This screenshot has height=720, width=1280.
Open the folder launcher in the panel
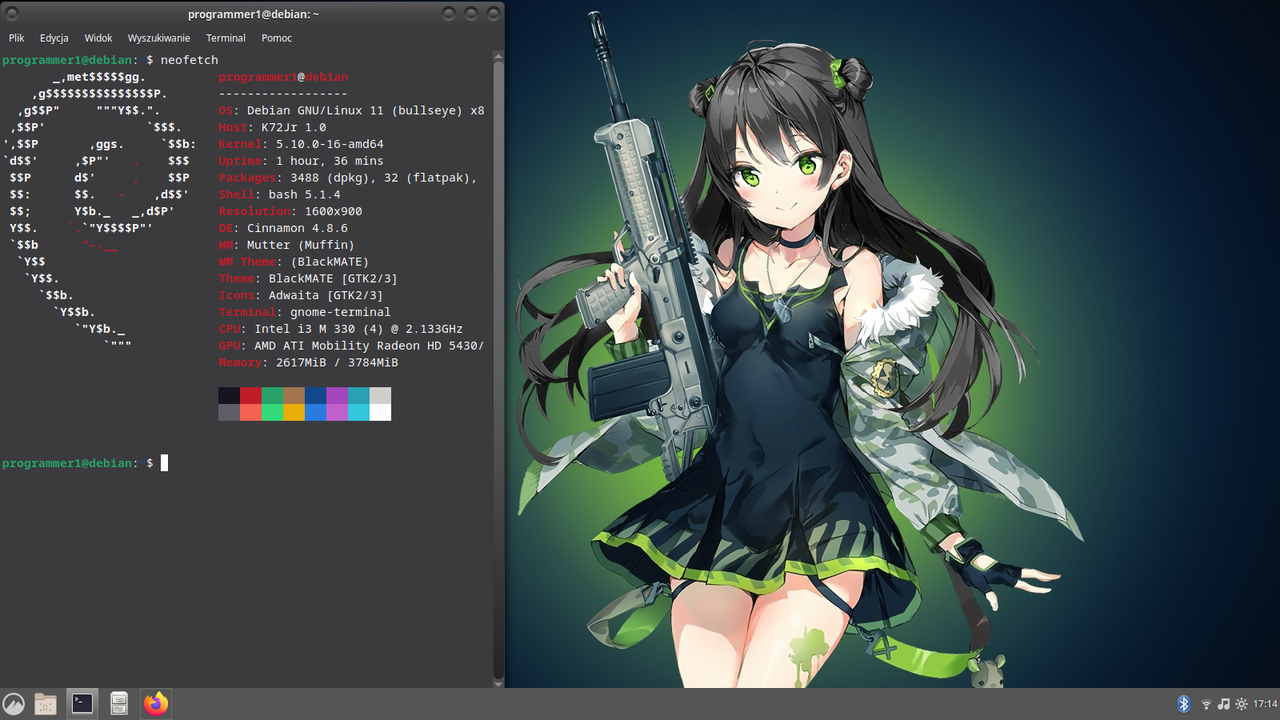coord(45,704)
